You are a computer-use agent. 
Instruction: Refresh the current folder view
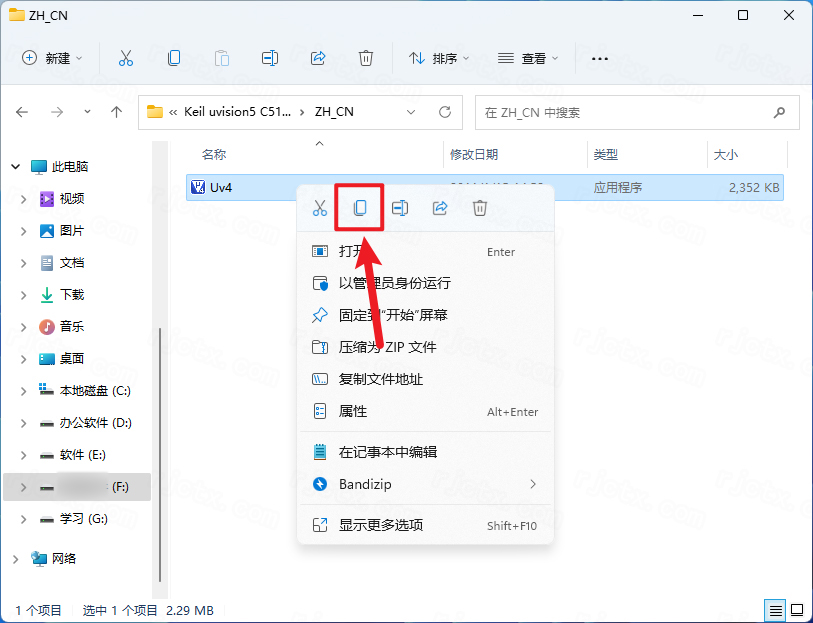445,112
